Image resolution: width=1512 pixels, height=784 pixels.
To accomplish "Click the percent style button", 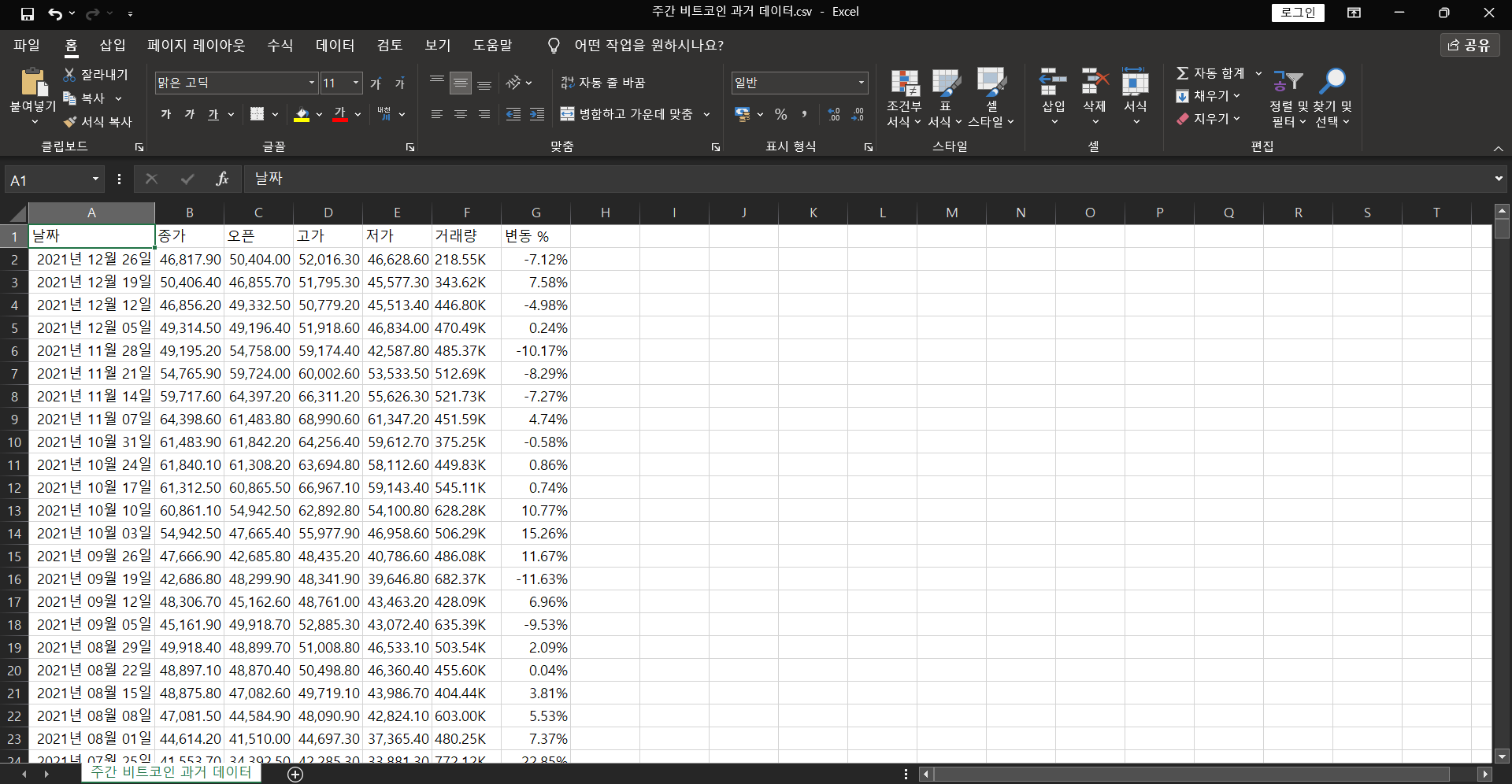I will [x=780, y=115].
